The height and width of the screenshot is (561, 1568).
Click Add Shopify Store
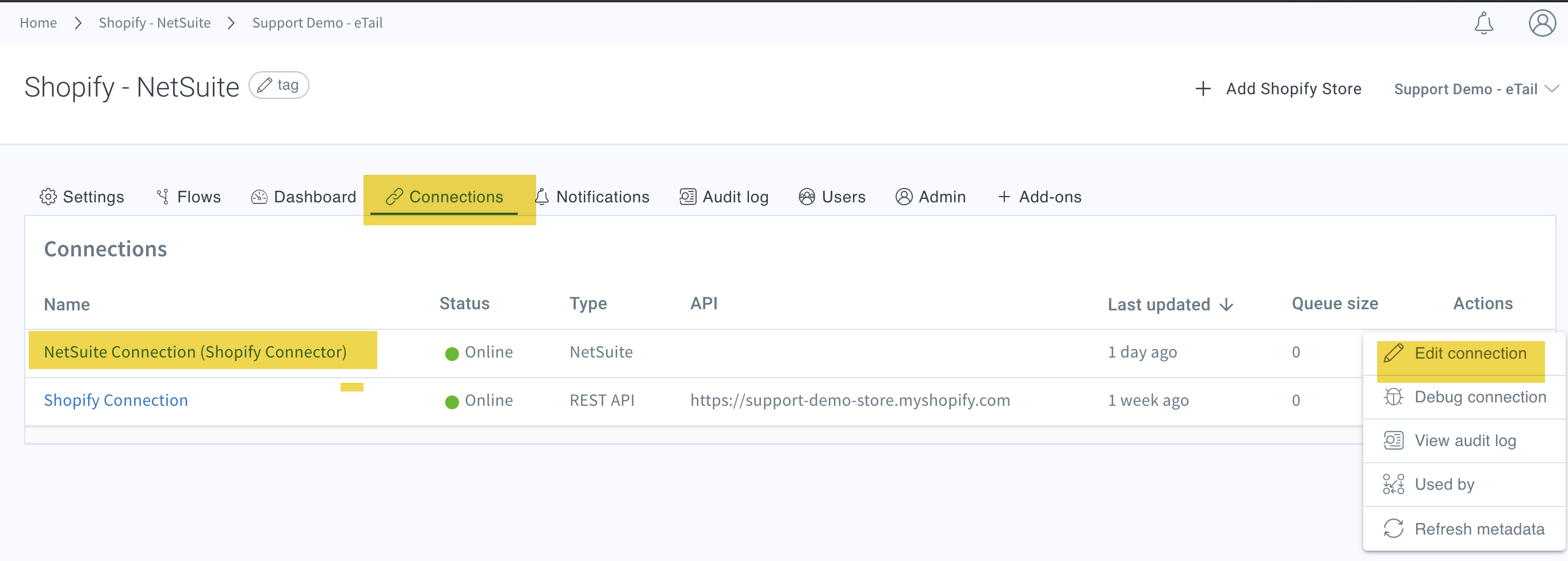[1293, 89]
